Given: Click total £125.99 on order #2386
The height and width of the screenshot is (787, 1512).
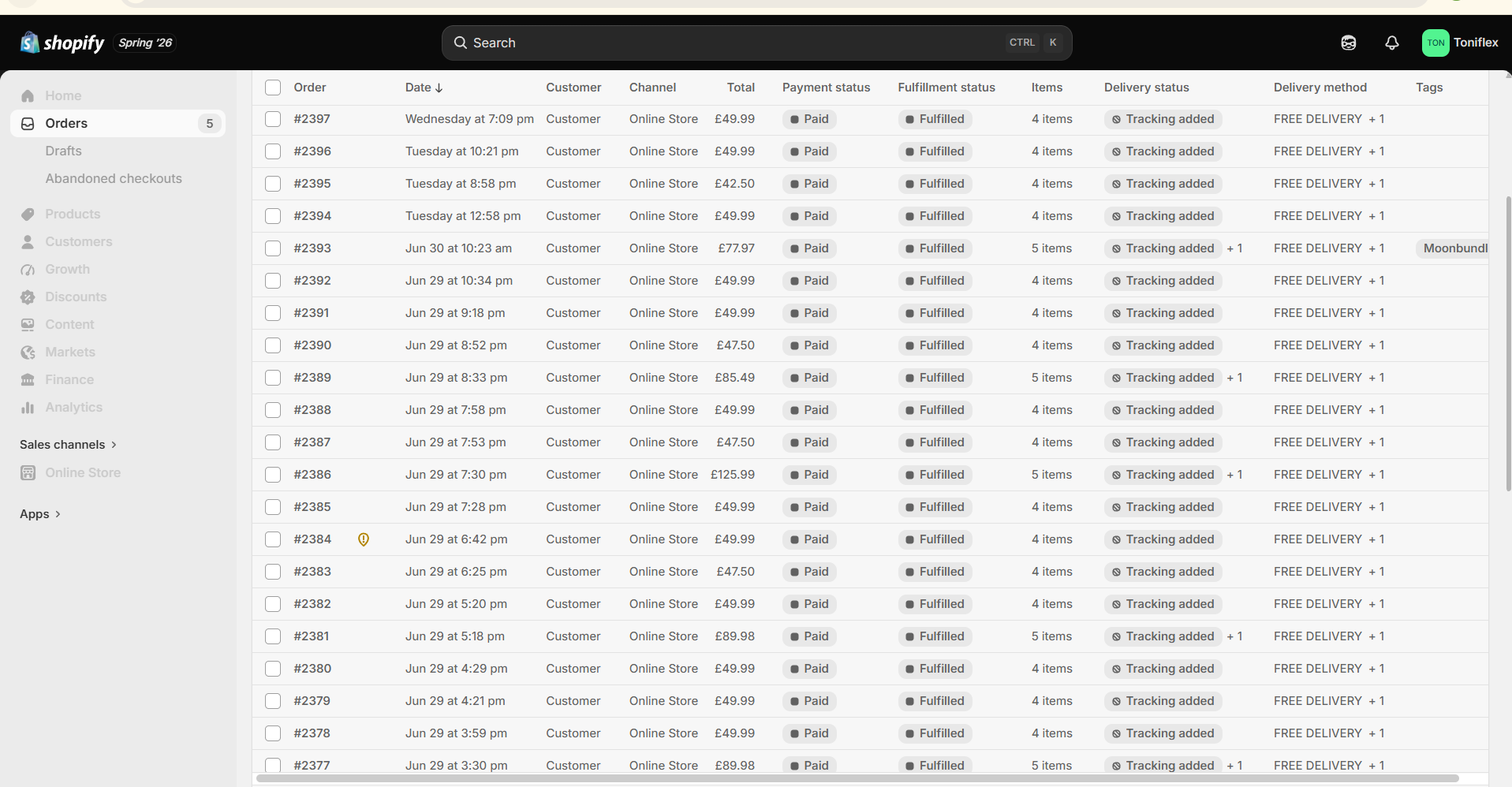Looking at the screenshot, I should [733, 475].
